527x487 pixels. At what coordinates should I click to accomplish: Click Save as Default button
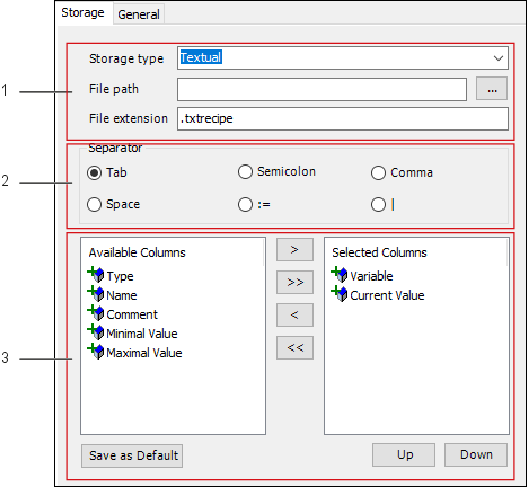click(x=132, y=456)
